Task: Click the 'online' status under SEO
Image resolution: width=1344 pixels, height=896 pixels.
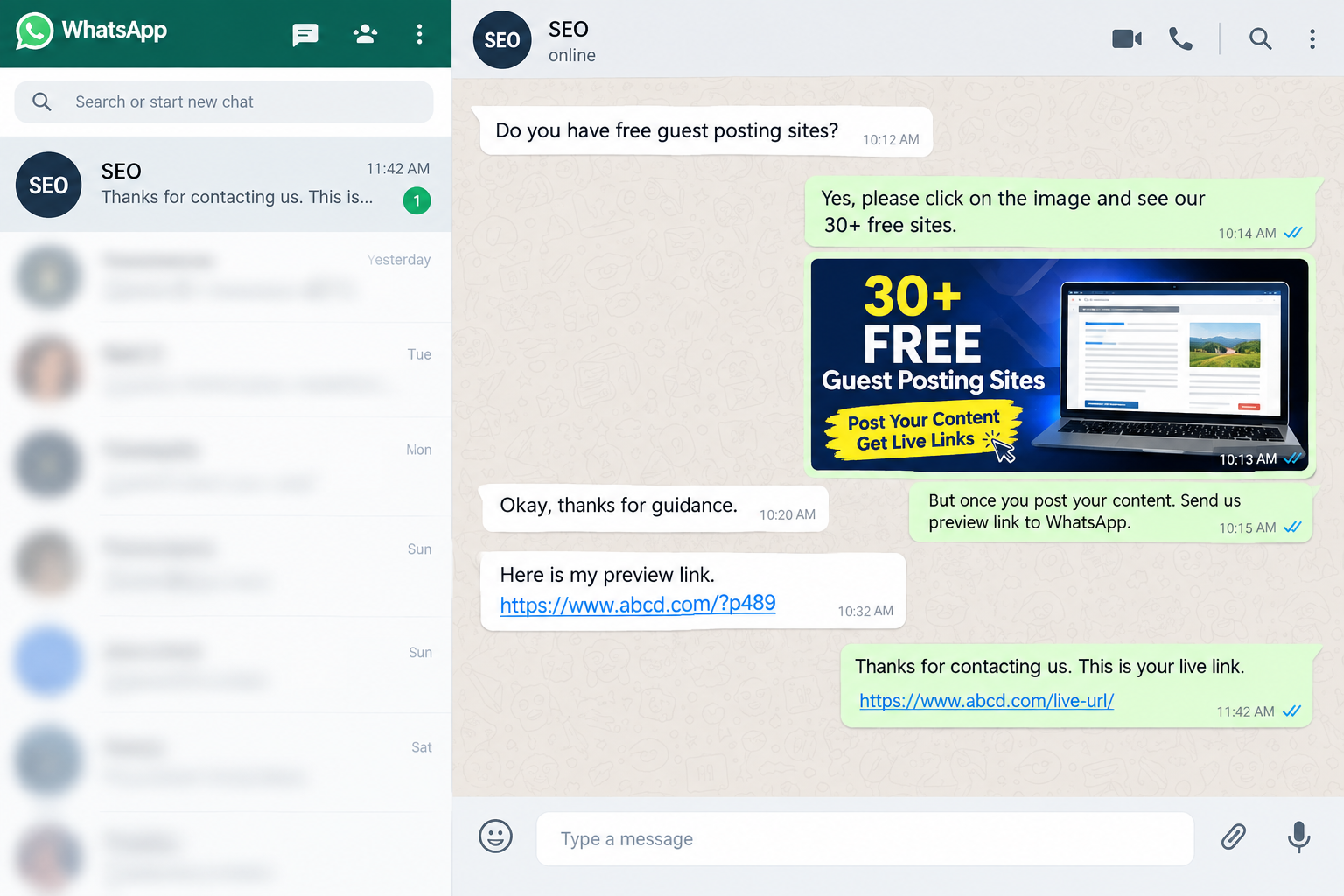Action: [x=572, y=55]
